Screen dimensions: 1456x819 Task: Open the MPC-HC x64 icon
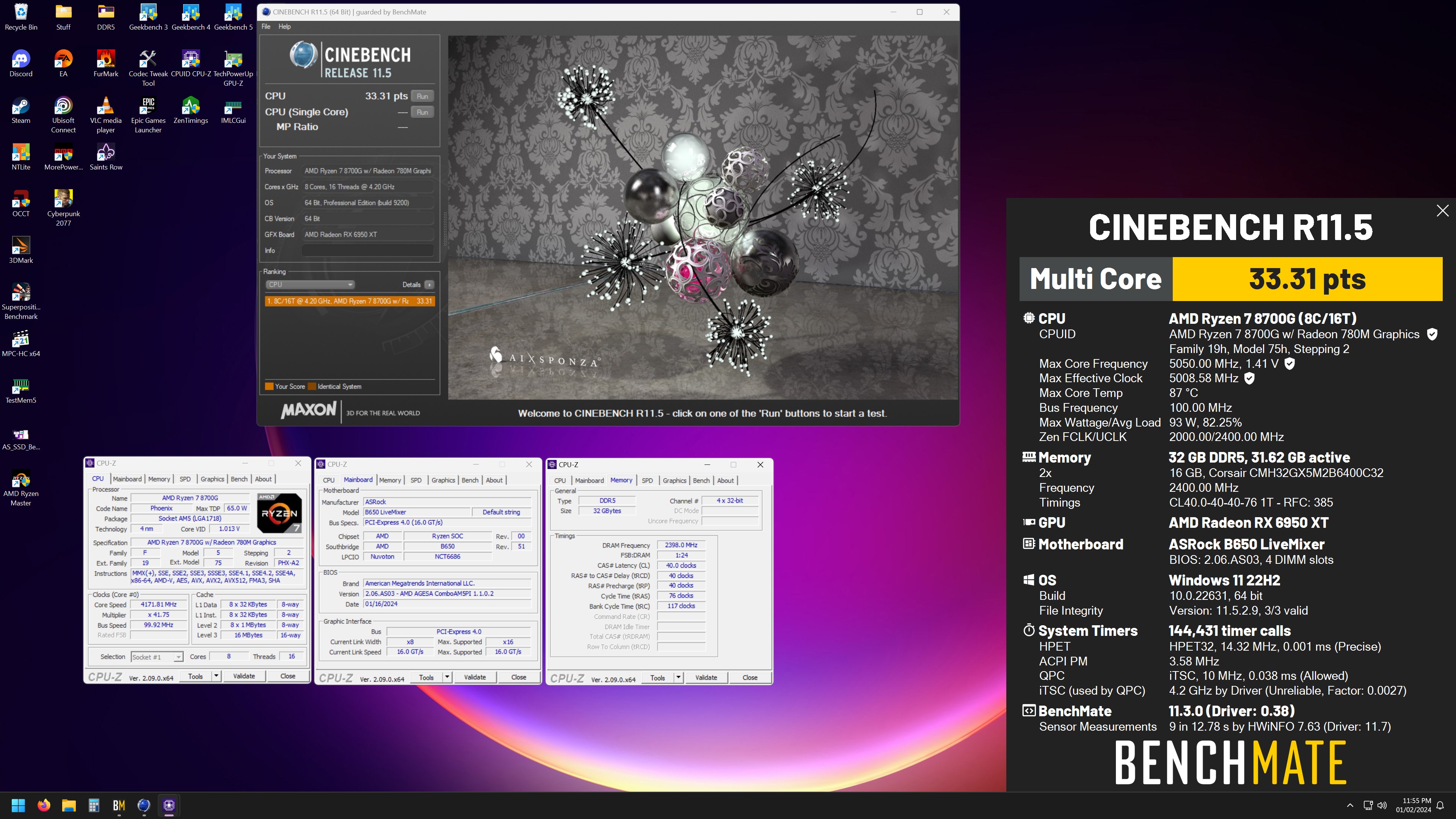pos(21,343)
